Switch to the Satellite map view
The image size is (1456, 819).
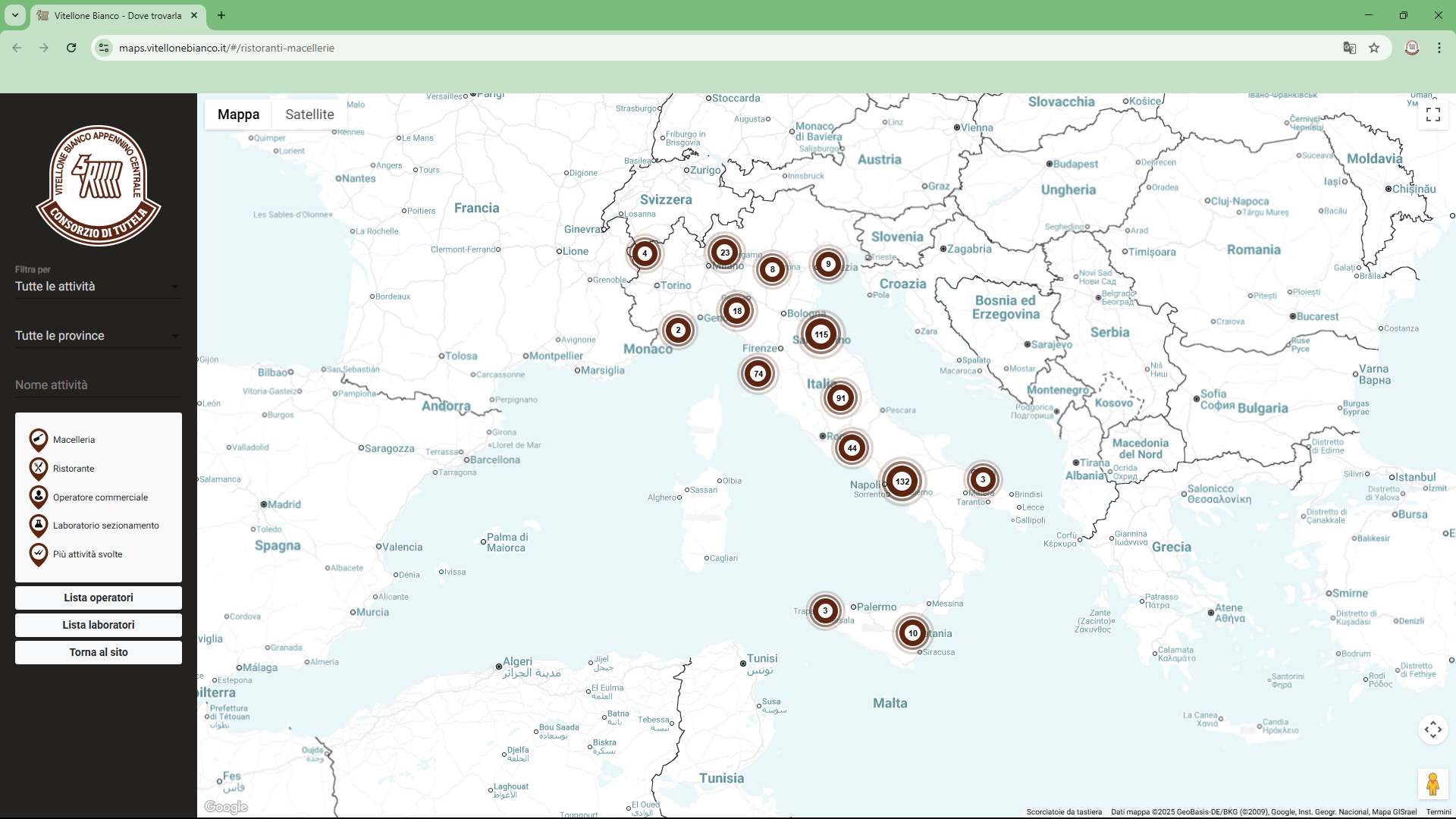[x=309, y=115]
